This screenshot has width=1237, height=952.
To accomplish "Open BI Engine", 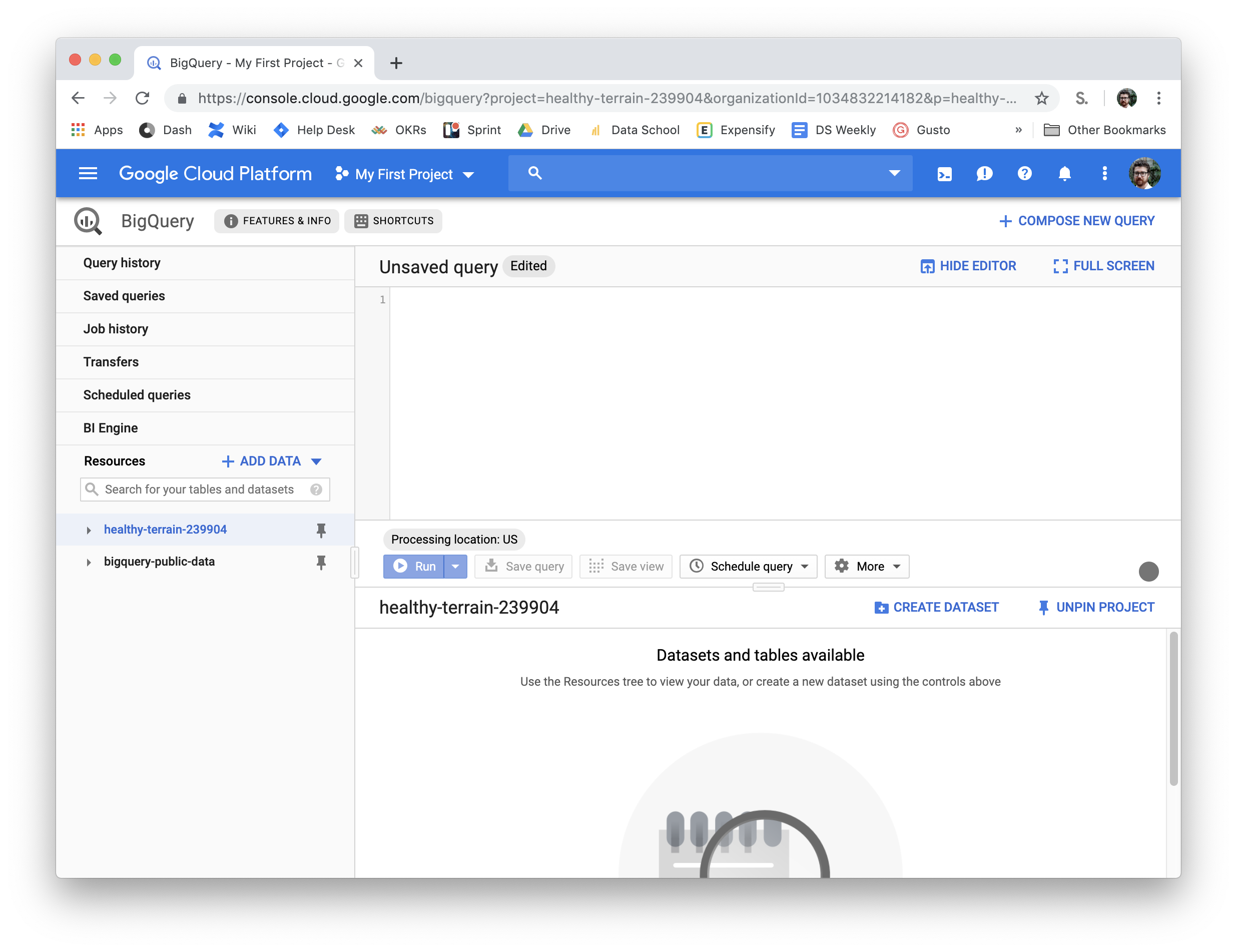I will coord(206,428).
